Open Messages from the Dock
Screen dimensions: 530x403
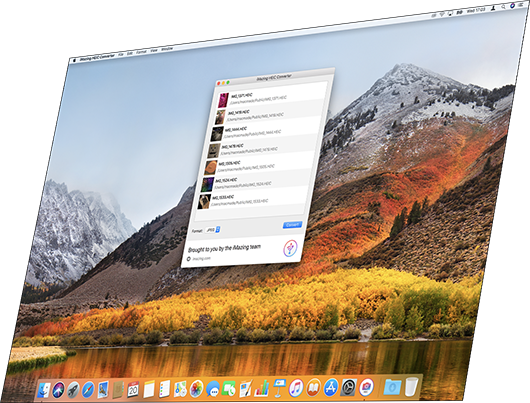tap(213, 388)
